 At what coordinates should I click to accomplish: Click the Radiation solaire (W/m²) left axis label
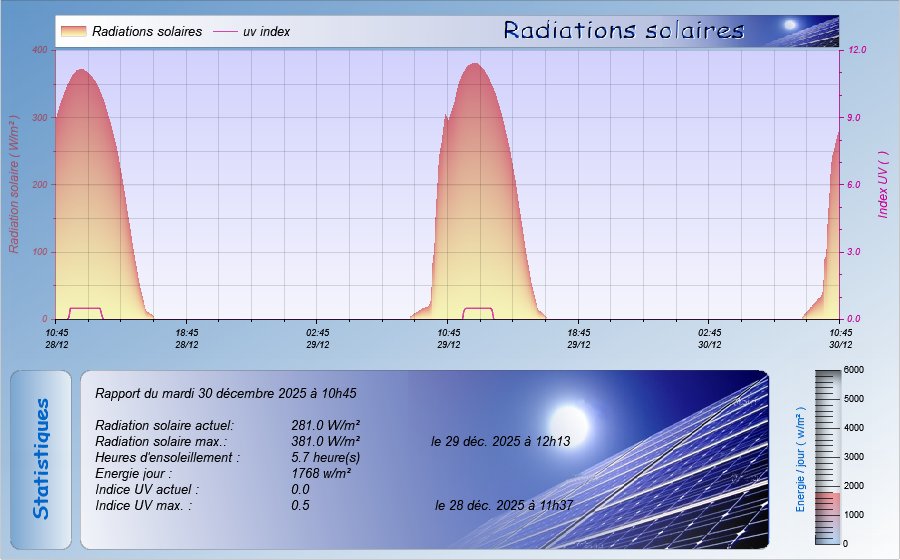[x=15, y=183]
